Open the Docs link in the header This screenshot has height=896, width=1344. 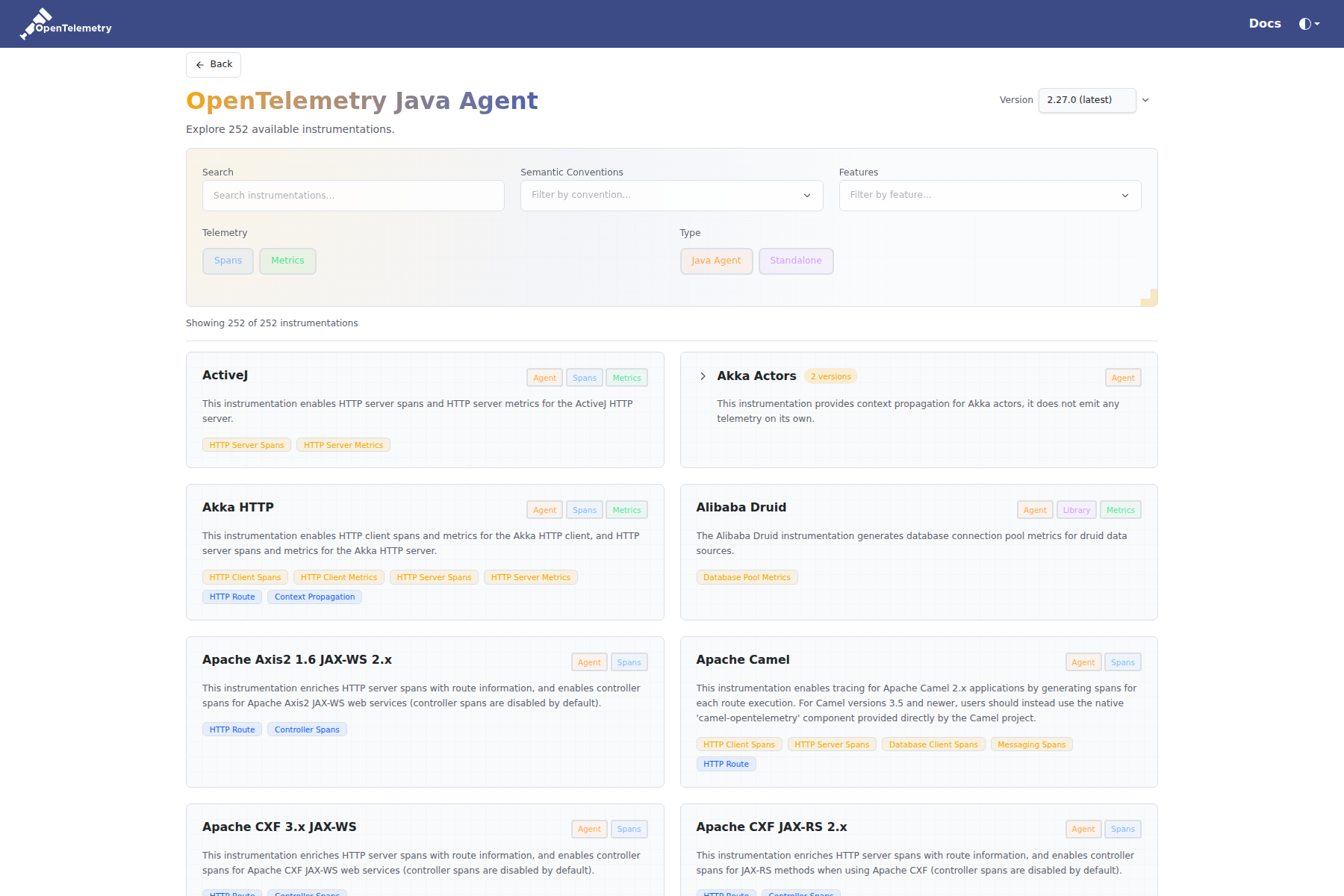click(x=1265, y=24)
